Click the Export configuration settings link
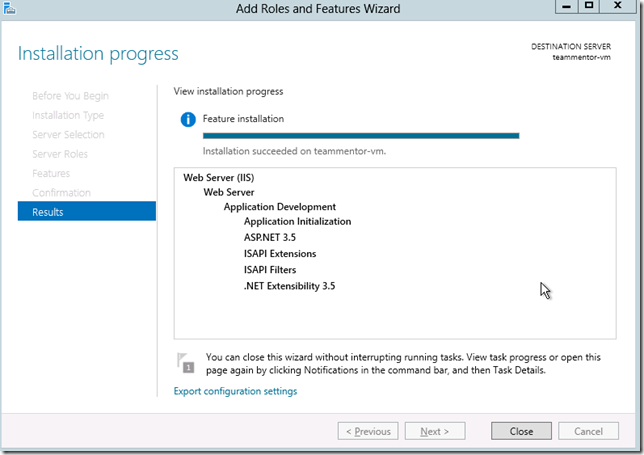The width and height of the screenshot is (644, 455). pyautogui.click(x=235, y=391)
